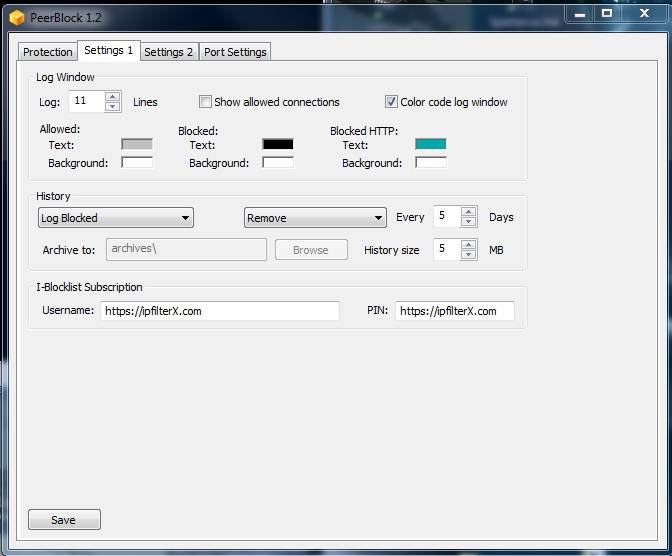
Task: Switch to the Protection tab
Action: (x=48, y=52)
